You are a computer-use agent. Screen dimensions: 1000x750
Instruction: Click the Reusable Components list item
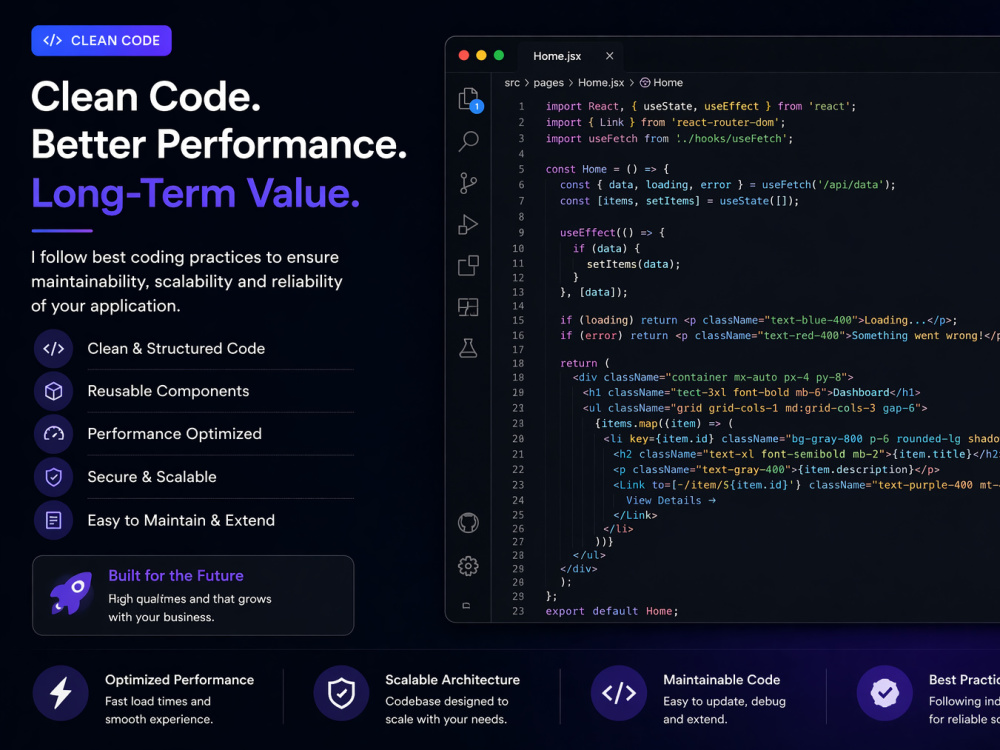pyautogui.click(x=168, y=391)
